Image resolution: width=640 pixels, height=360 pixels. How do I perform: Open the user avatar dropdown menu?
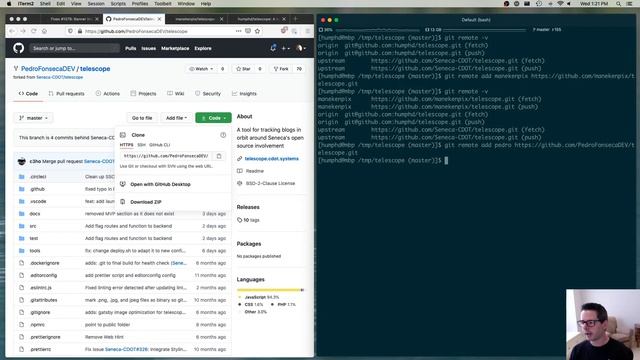click(301, 48)
